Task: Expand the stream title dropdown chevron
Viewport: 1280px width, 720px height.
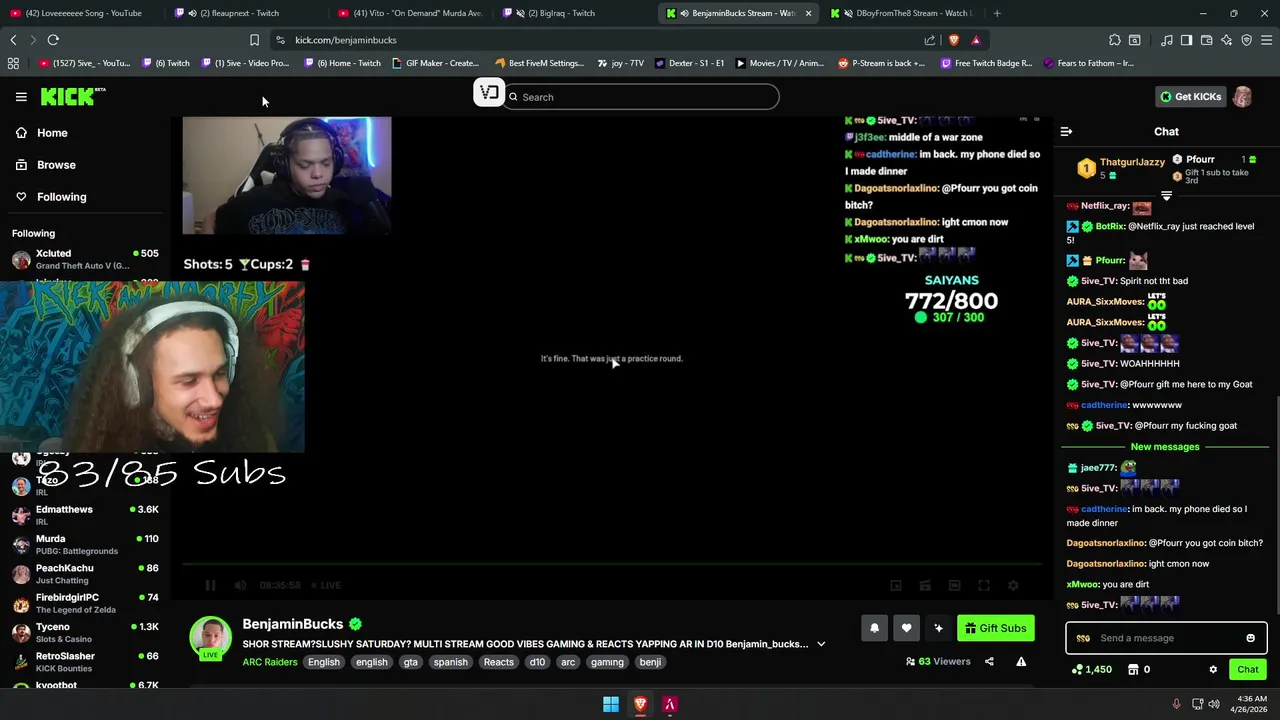Action: coord(821,644)
